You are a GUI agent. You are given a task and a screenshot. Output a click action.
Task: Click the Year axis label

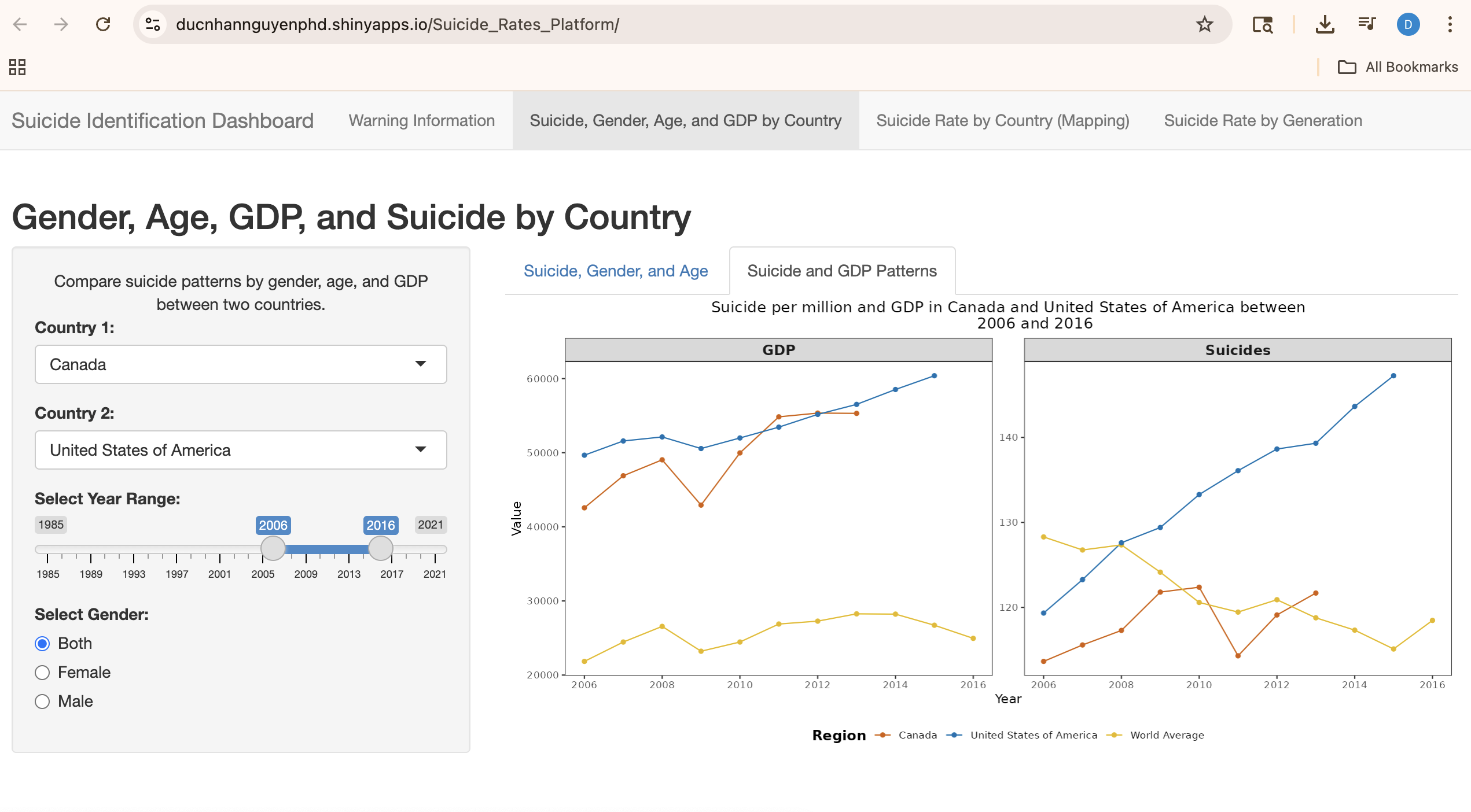click(x=1008, y=699)
